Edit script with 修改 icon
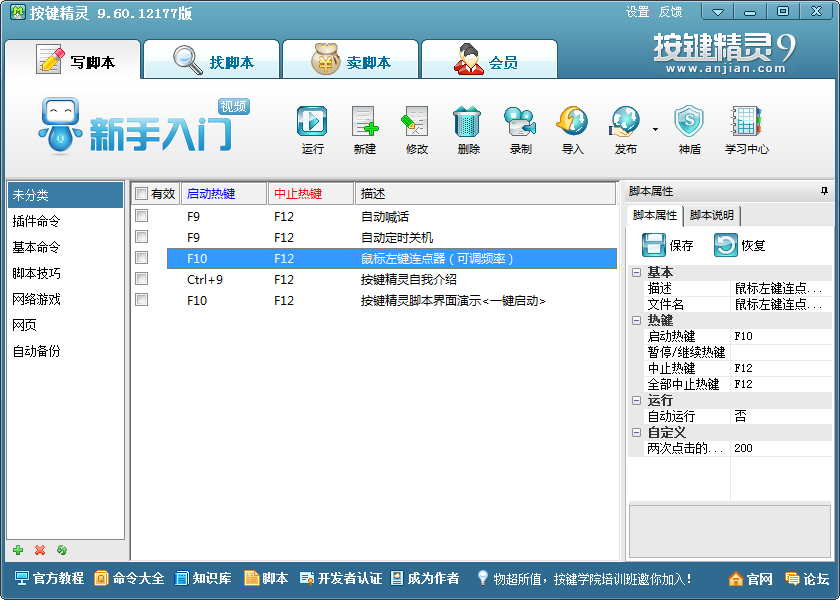Viewport: 840px width, 600px height. (416, 130)
